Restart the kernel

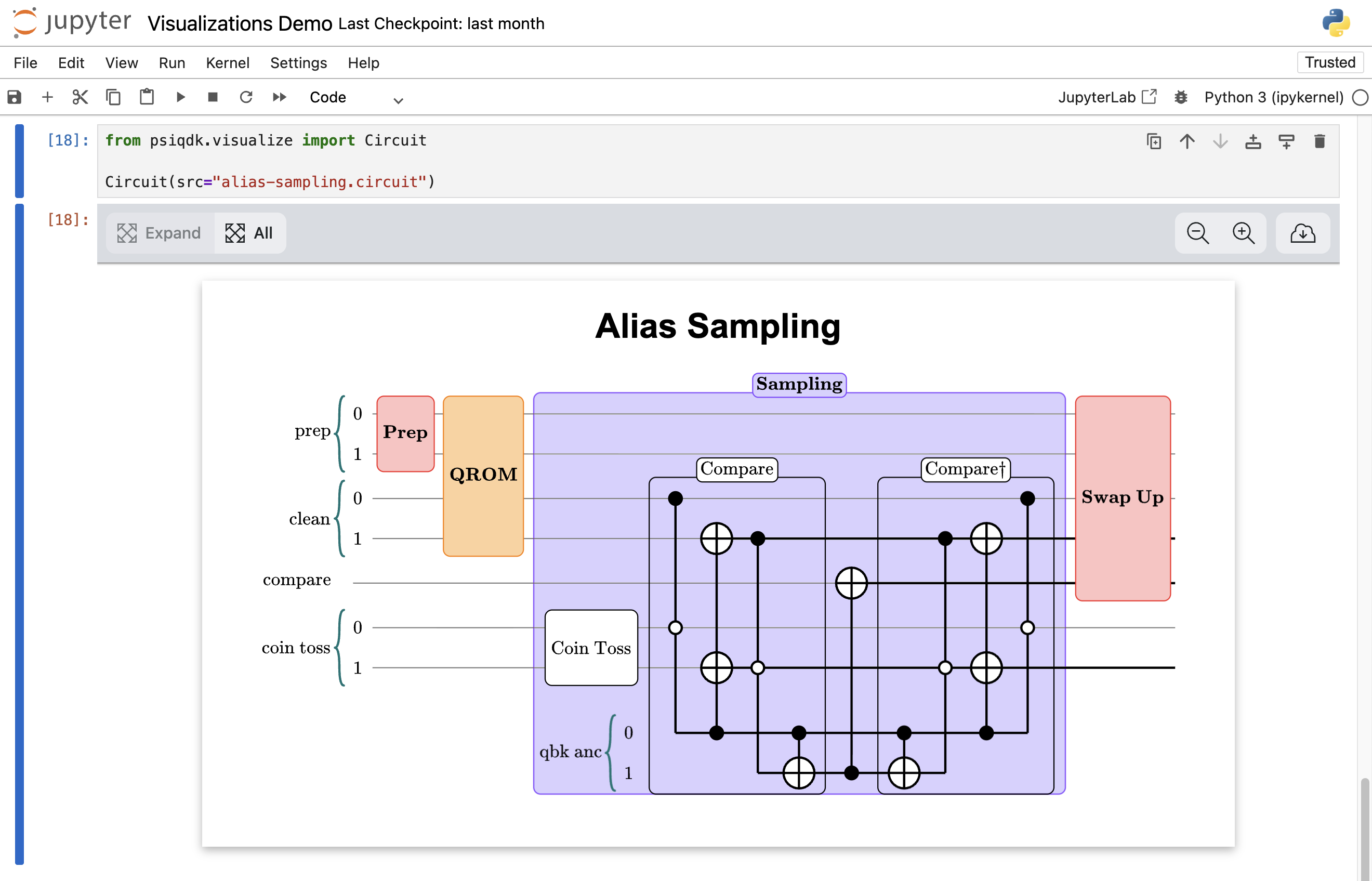click(x=246, y=97)
